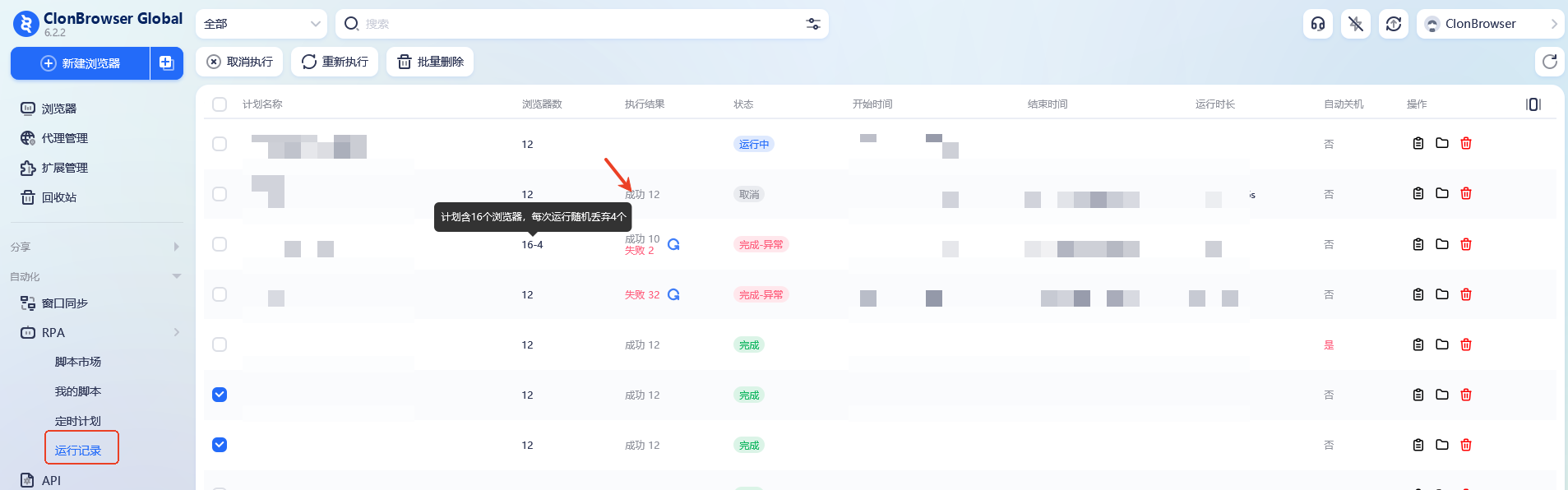
Task: Open the search filter options icon
Action: [x=813, y=24]
